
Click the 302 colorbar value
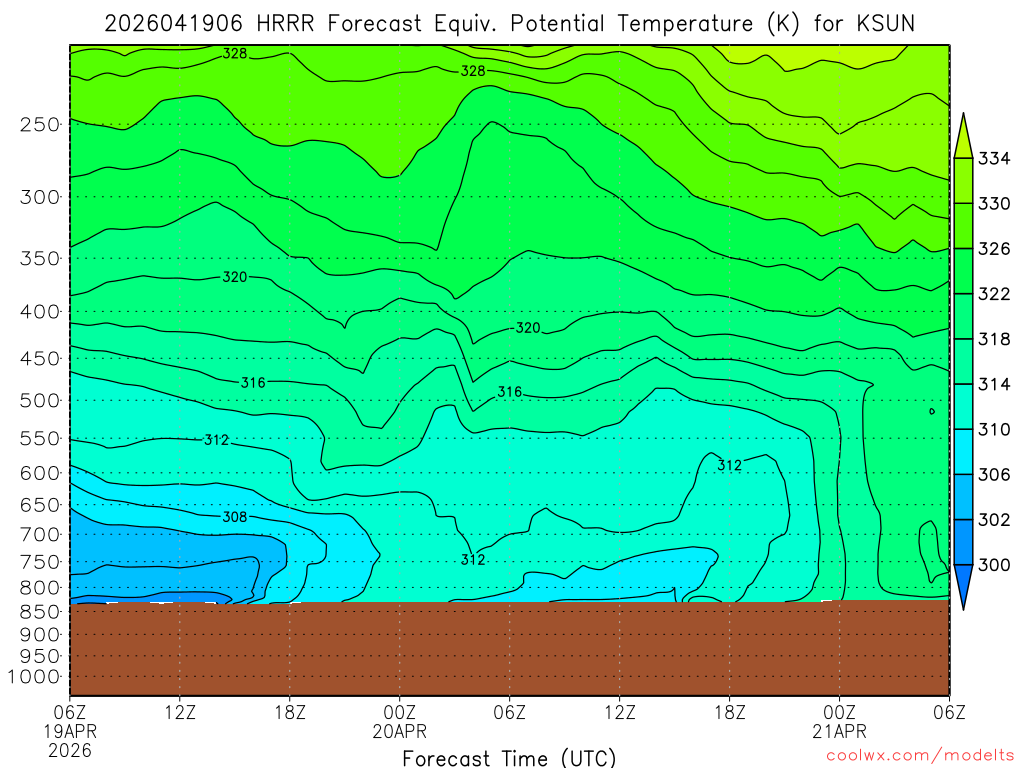pyautogui.click(x=994, y=519)
